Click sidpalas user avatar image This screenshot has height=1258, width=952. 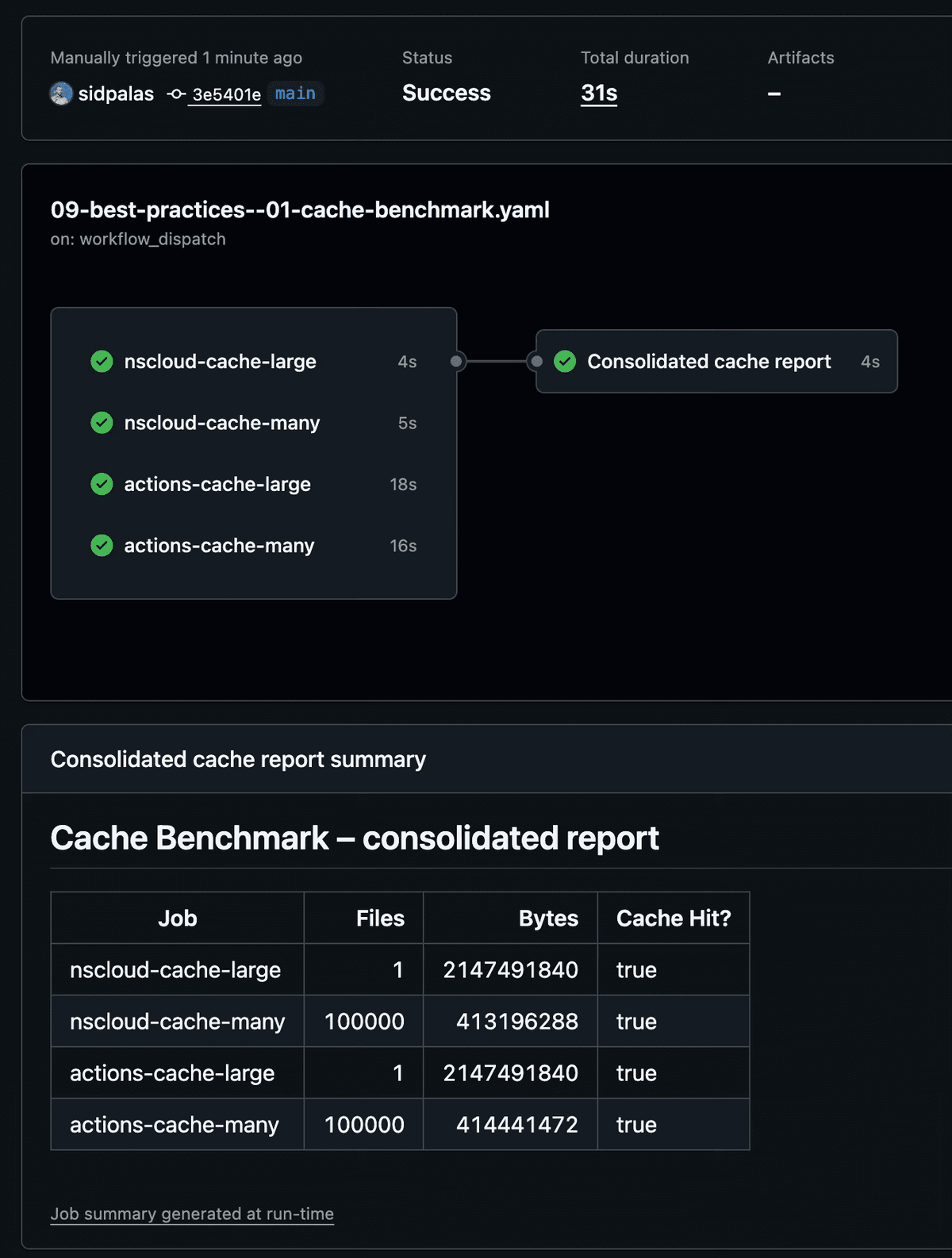click(61, 94)
